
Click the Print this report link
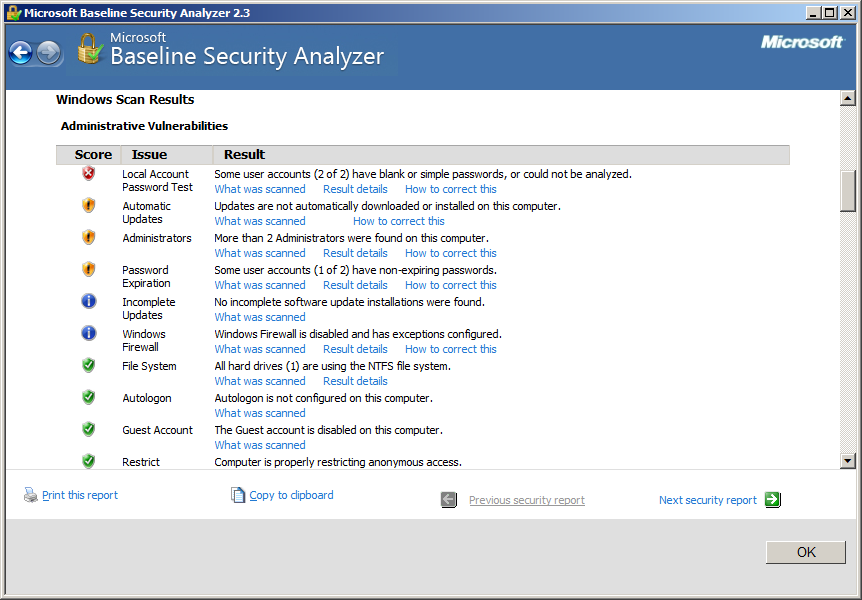(x=80, y=495)
